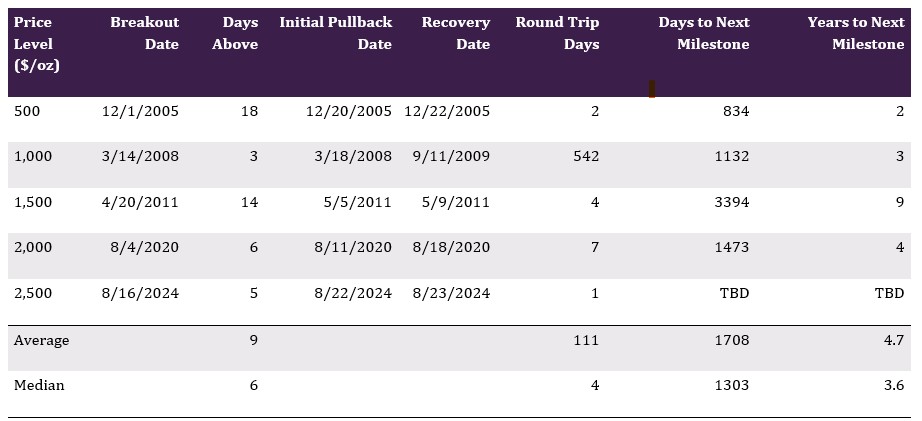
Task: Click the Breakout Date column header
Action: [144, 33]
